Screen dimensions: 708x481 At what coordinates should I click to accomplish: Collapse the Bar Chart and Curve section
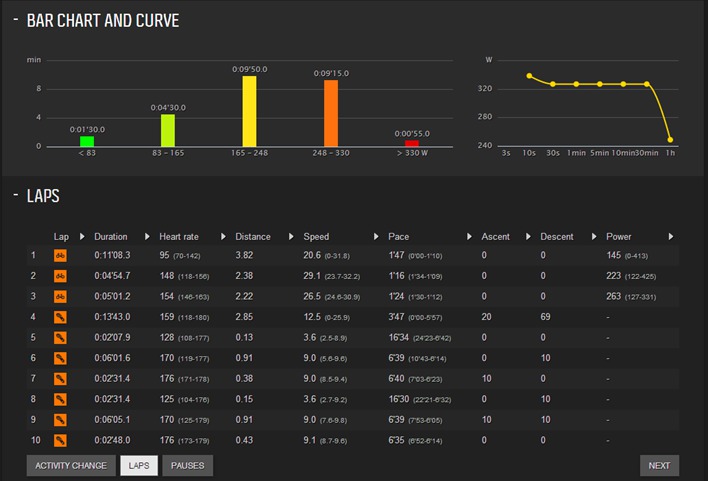[16, 19]
